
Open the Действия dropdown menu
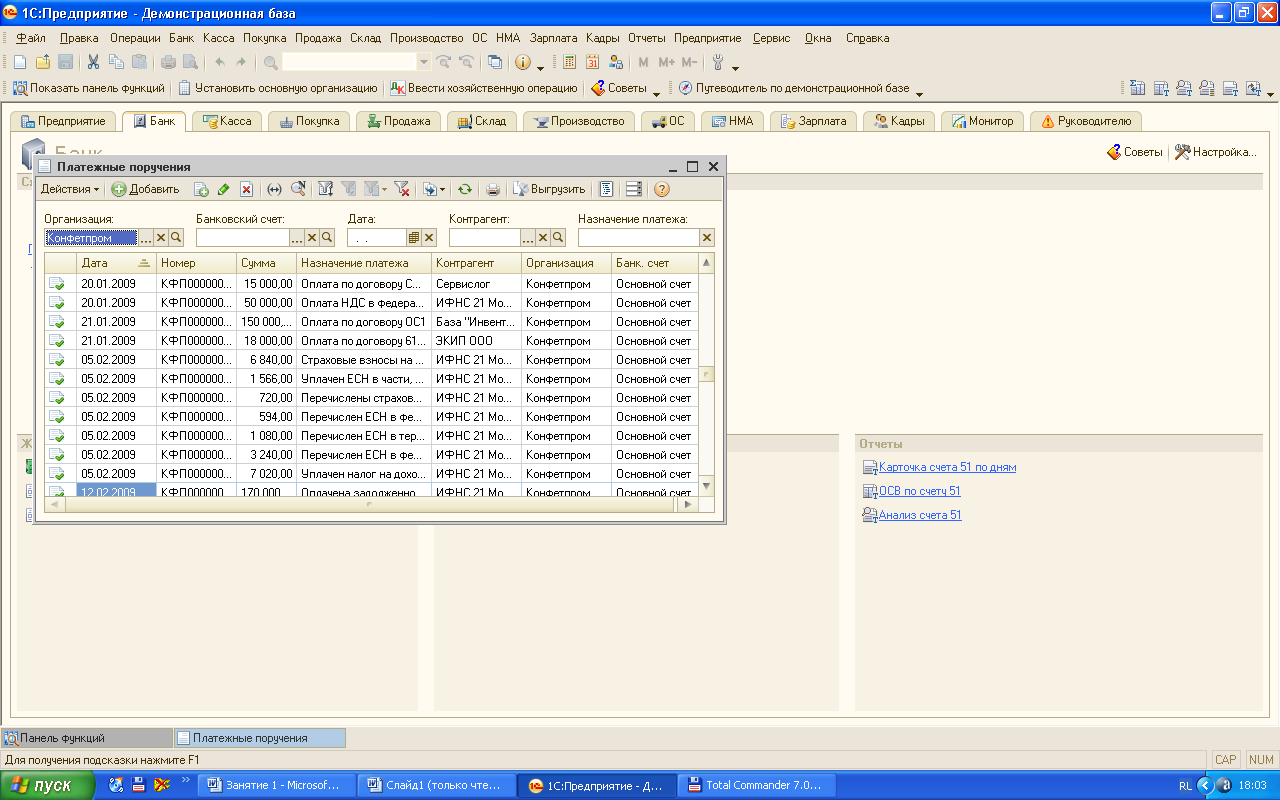[x=69, y=189]
